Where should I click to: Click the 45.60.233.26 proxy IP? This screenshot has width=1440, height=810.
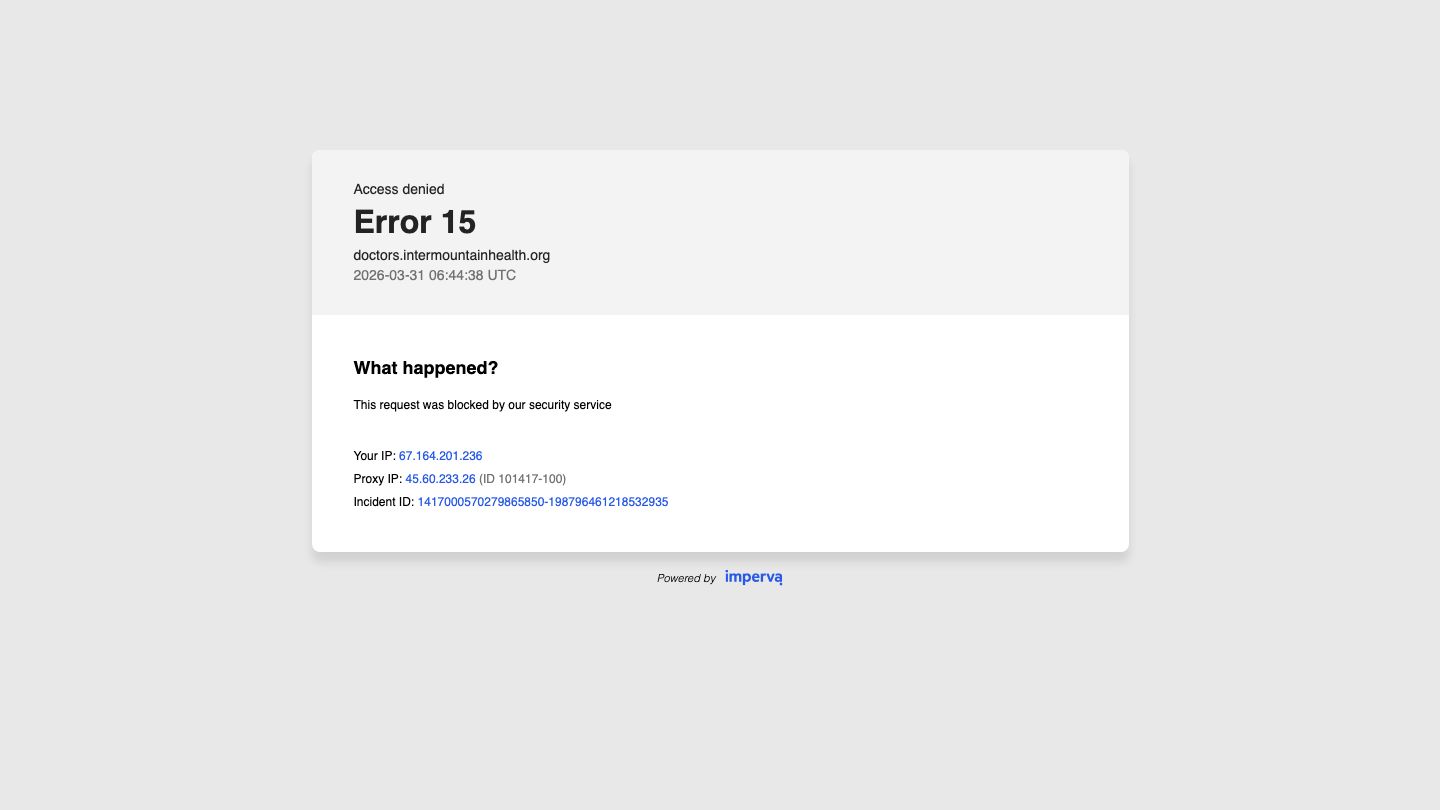click(x=440, y=479)
